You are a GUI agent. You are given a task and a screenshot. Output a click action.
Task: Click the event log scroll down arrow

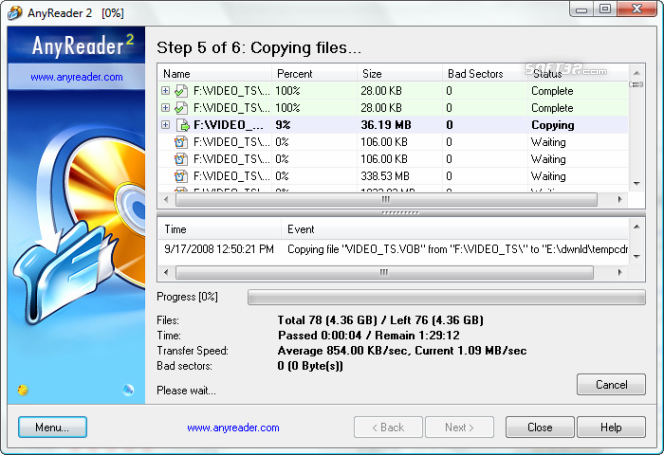click(636, 256)
